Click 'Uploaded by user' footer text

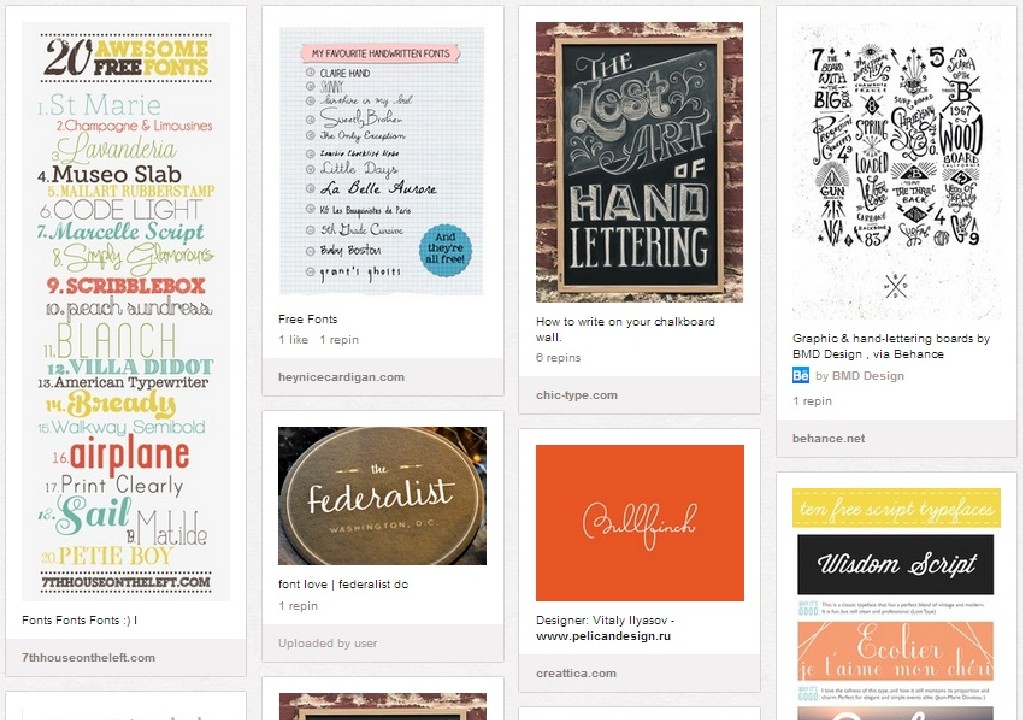coord(328,643)
